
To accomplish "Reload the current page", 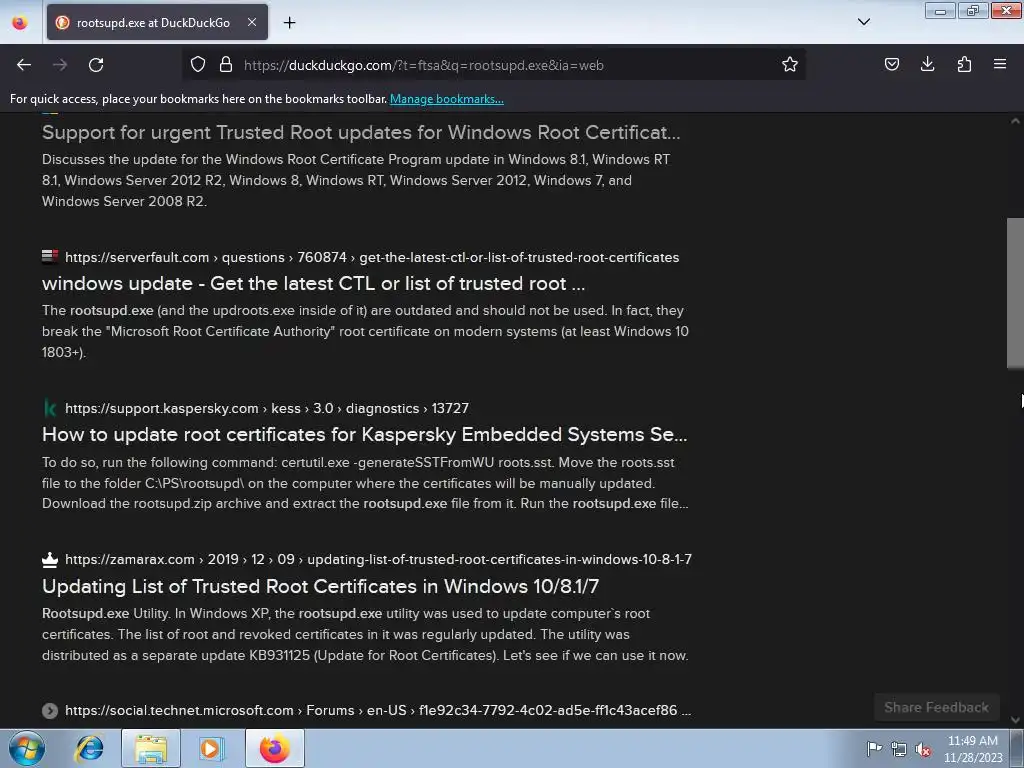I will [96, 65].
